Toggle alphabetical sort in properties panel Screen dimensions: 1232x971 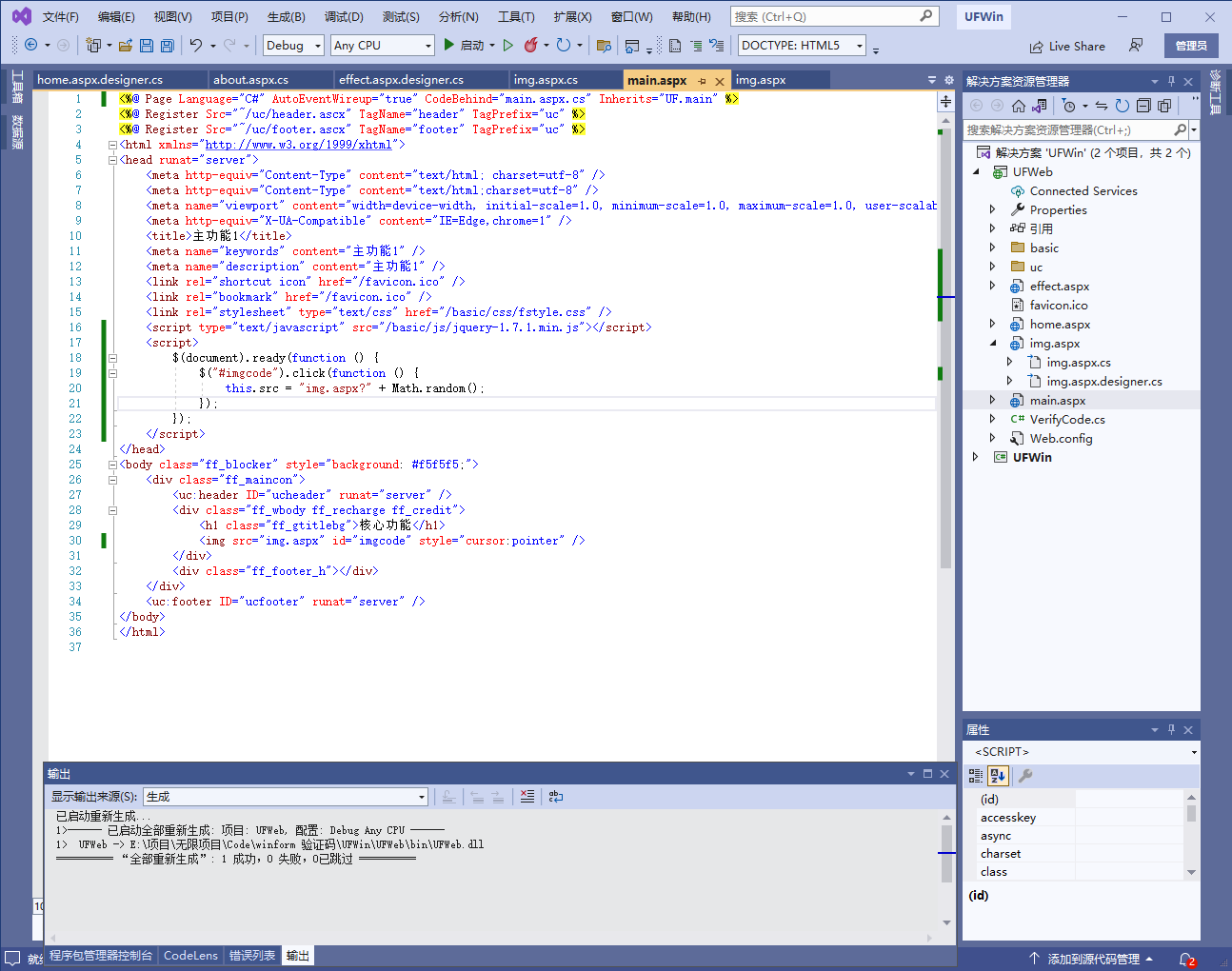point(997,776)
